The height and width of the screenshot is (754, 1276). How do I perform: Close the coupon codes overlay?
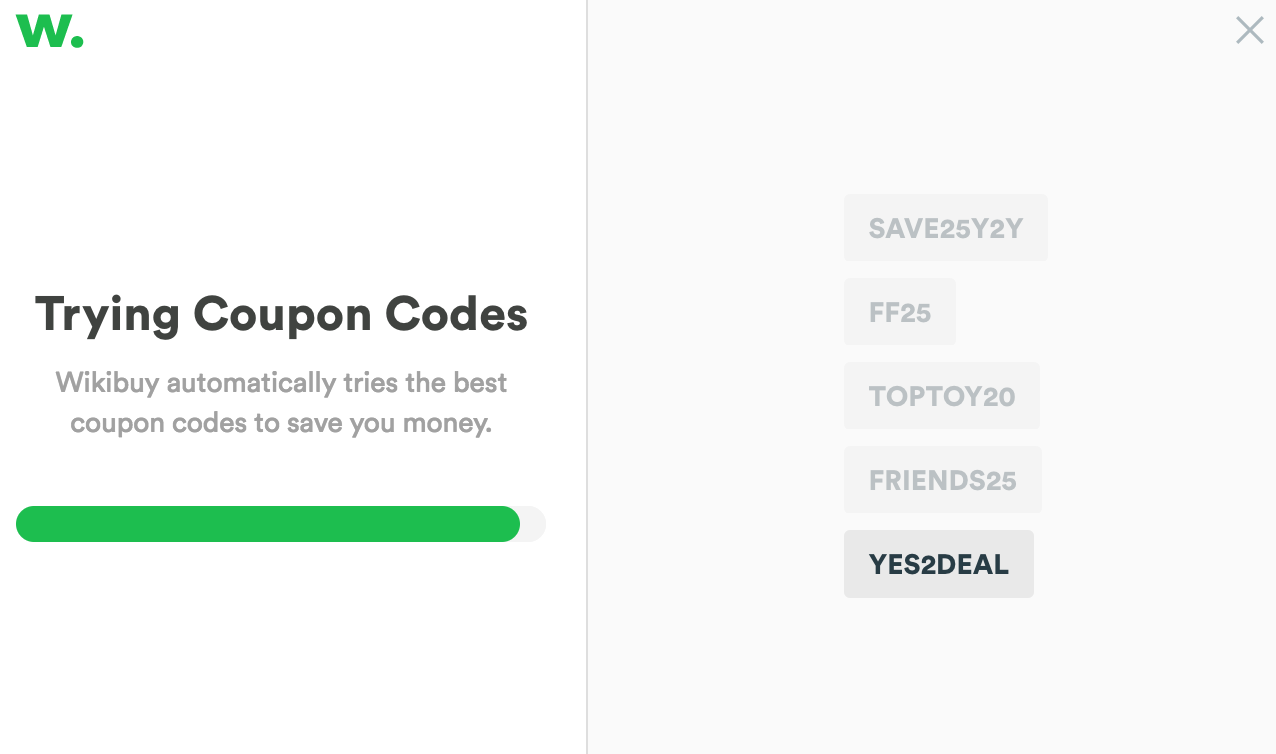tap(1249, 30)
